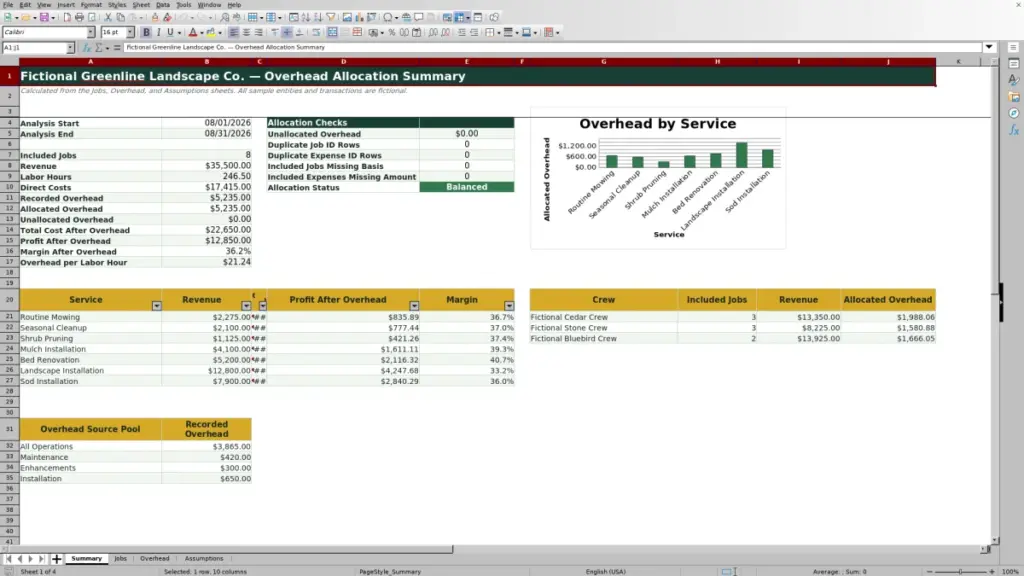
Task: Open the sidebar Functions fx icon
Action: click(1014, 130)
